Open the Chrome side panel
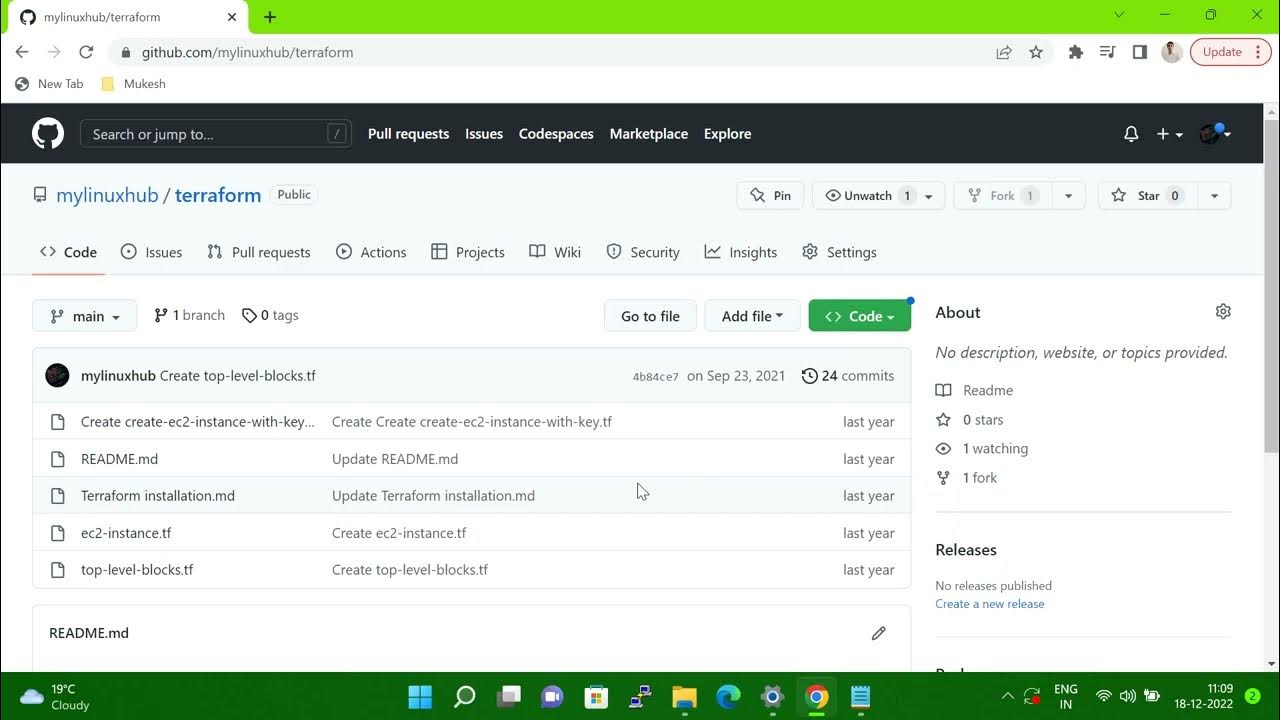This screenshot has height=720, width=1280. point(1139,52)
